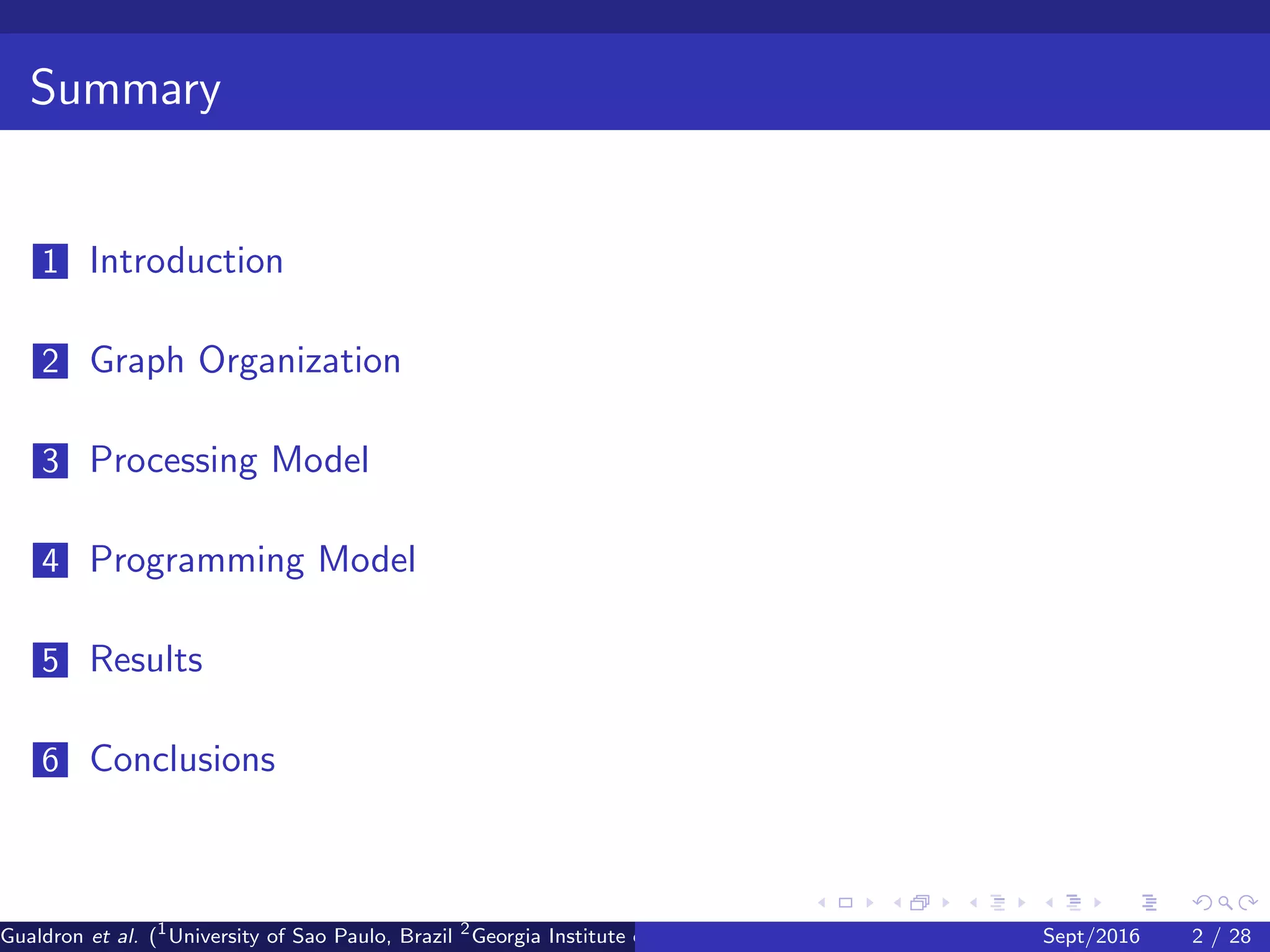Go to the Programming Model section
The height and width of the screenshot is (952, 1270).
click(252, 560)
